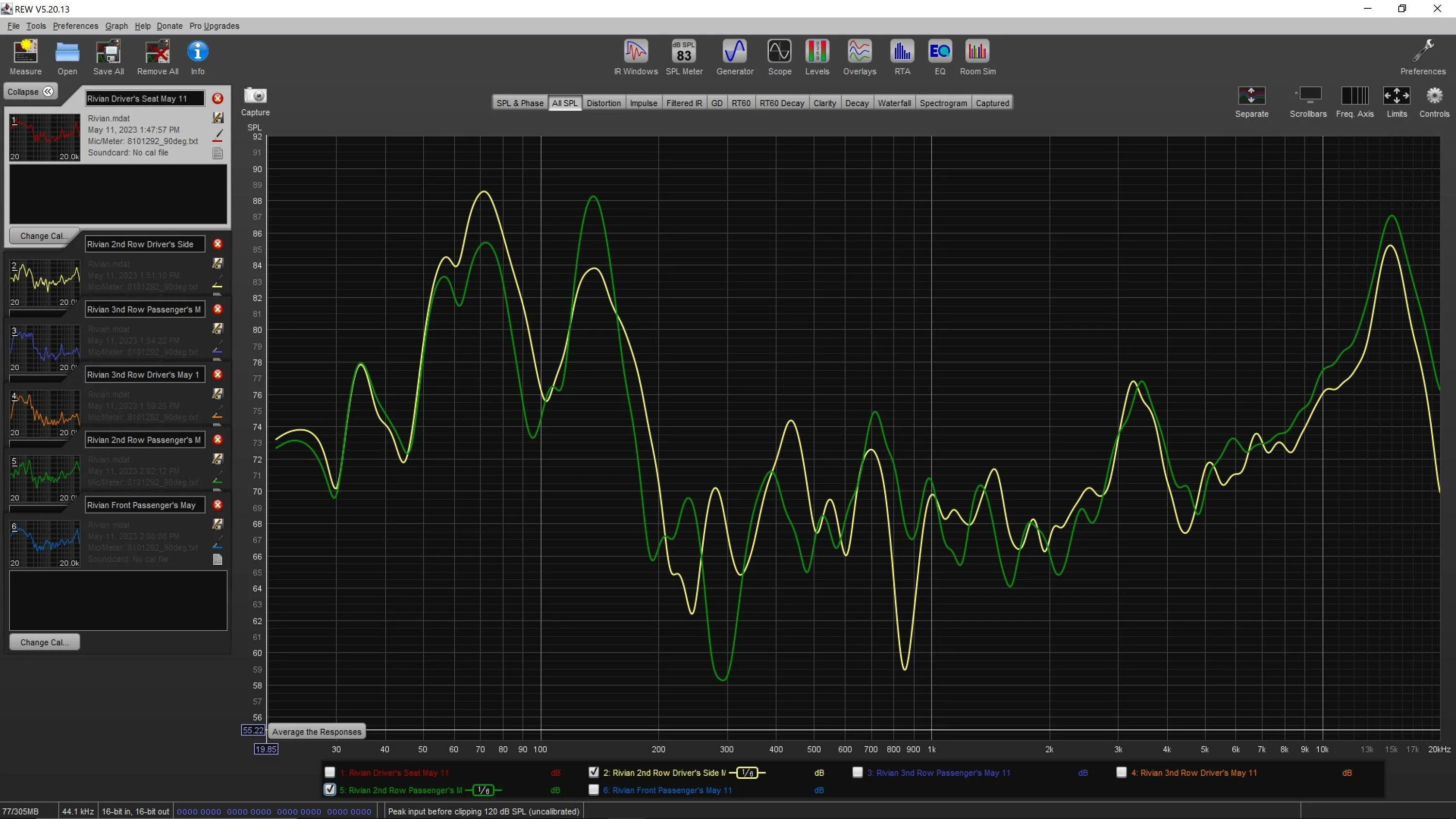This screenshot has width=1456, height=819.
Task: Change trace colour for Rivian Driver's Seat
Action: pyautogui.click(x=217, y=136)
